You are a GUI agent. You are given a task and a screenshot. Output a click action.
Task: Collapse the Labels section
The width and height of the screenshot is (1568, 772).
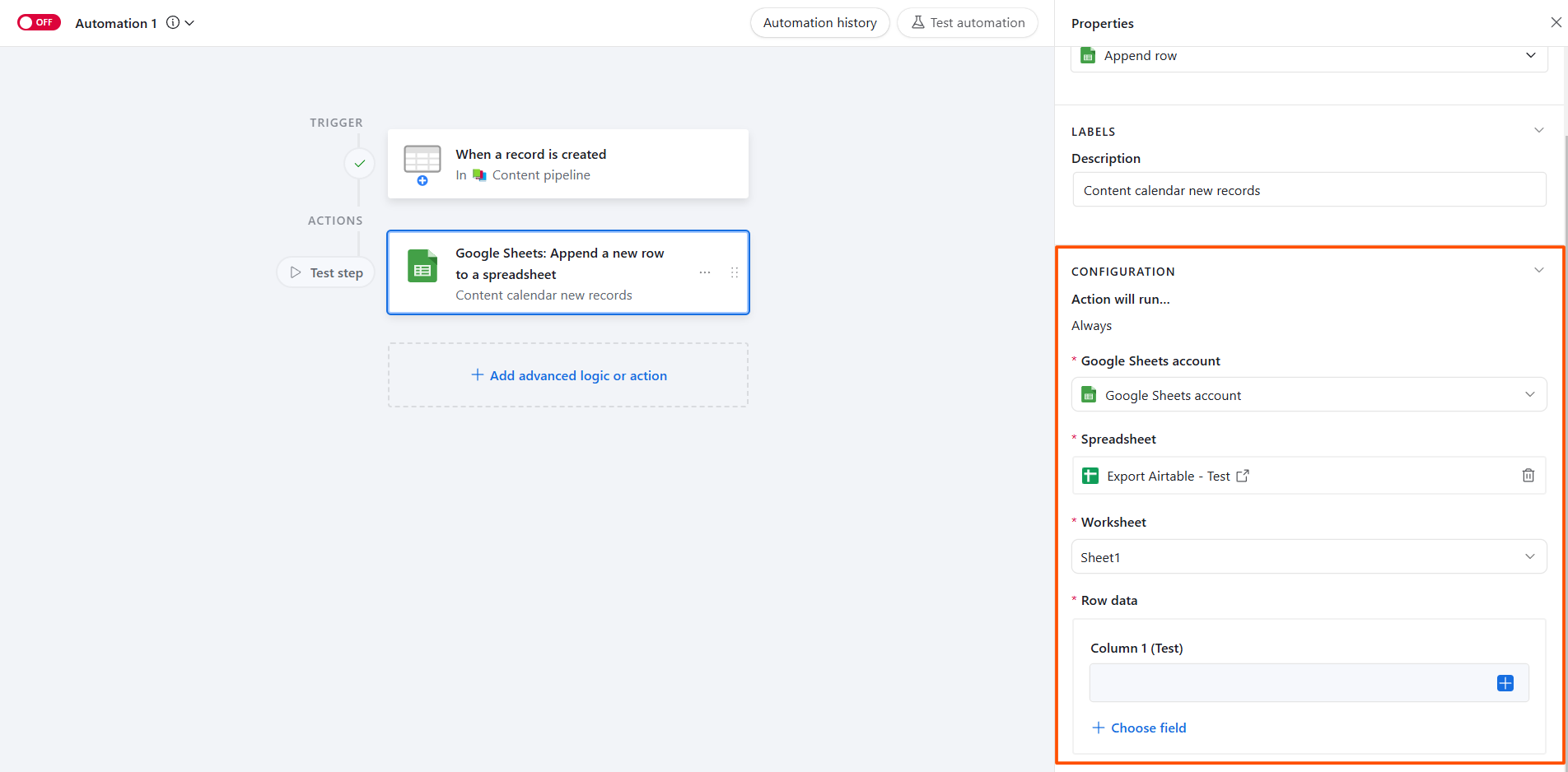pos(1538,130)
